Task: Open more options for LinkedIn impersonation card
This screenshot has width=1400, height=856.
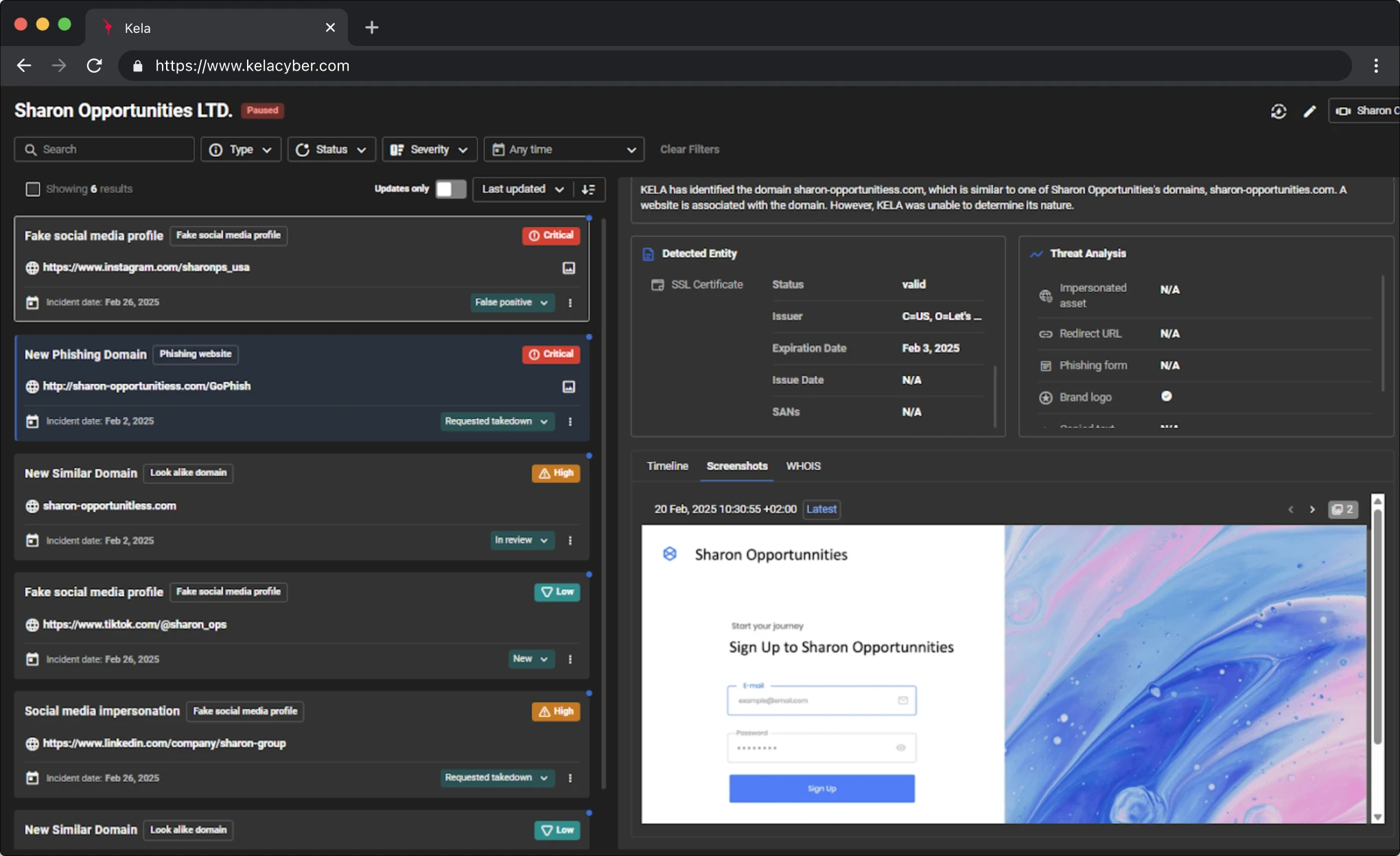Action: coord(570,778)
